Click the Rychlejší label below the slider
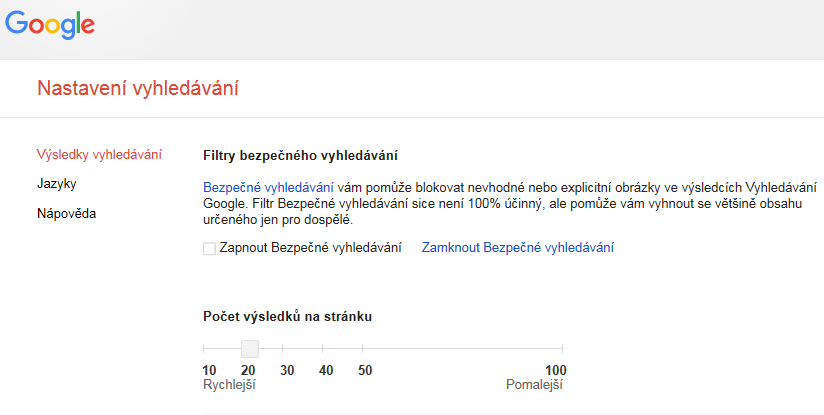Screen dimensions: 824x415 (x=229, y=385)
